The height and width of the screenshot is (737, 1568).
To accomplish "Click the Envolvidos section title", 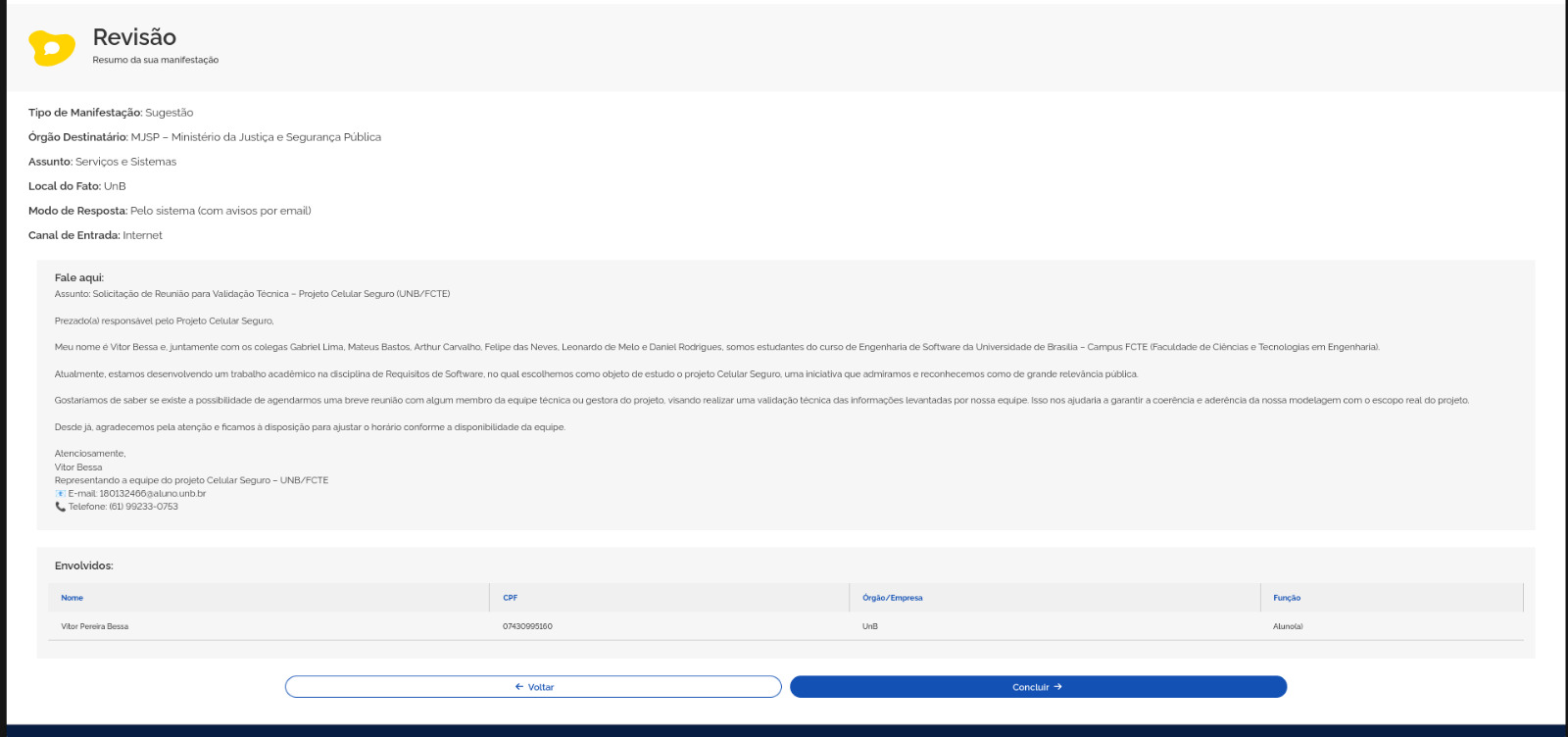I will [84, 565].
